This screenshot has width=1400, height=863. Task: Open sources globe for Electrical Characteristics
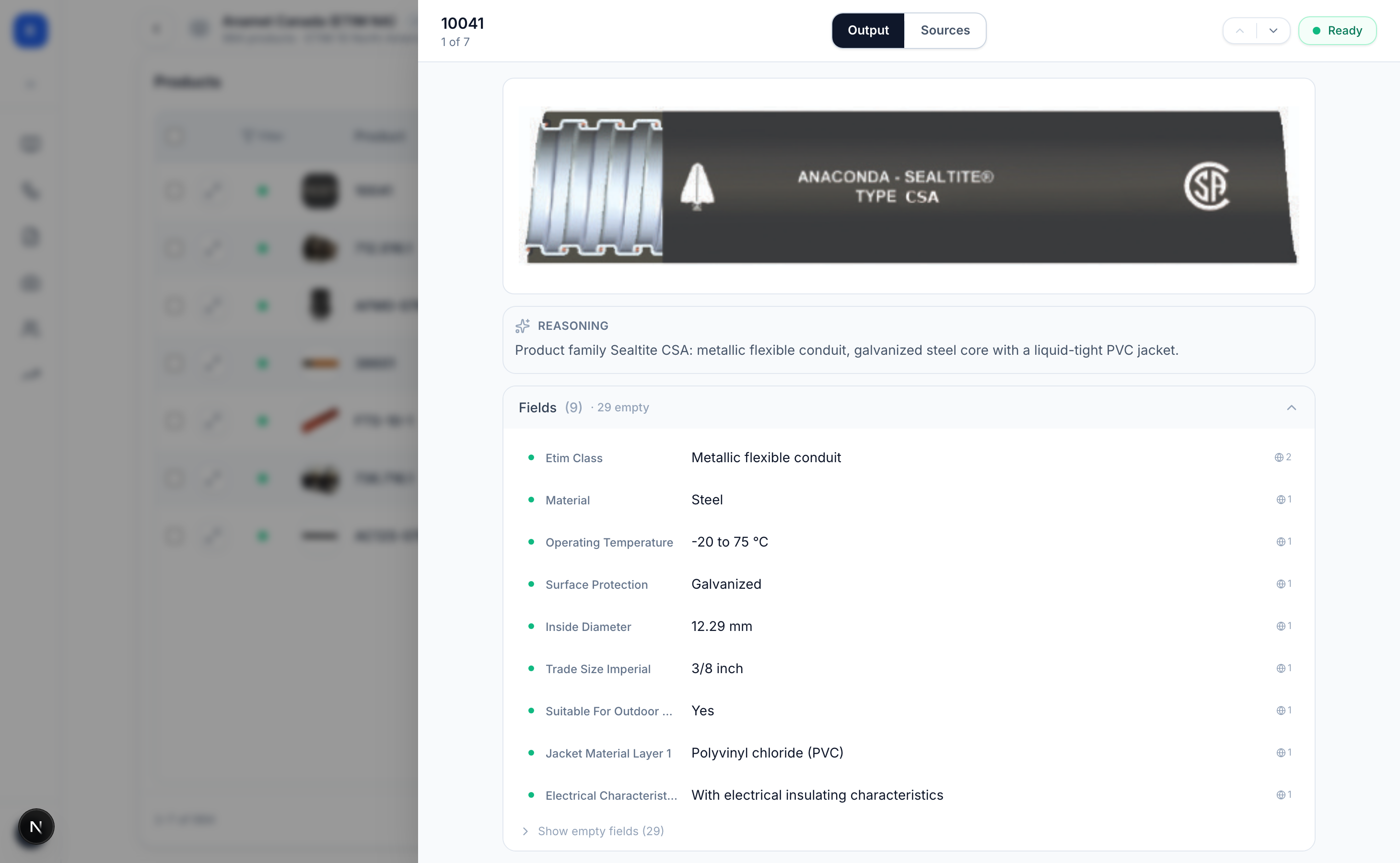[1283, 795]
